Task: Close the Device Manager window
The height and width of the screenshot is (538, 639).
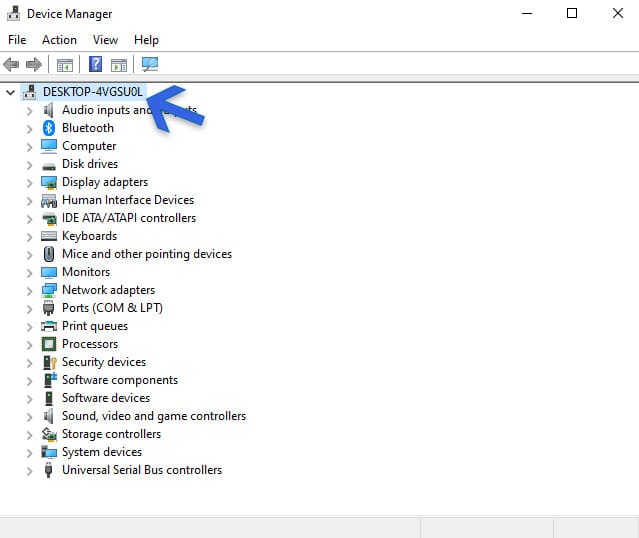Action: 618,13
